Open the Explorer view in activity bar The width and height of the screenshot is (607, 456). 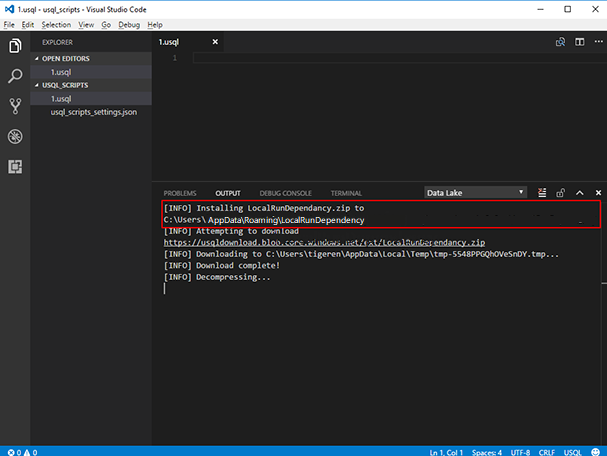(x=15, y=46)
